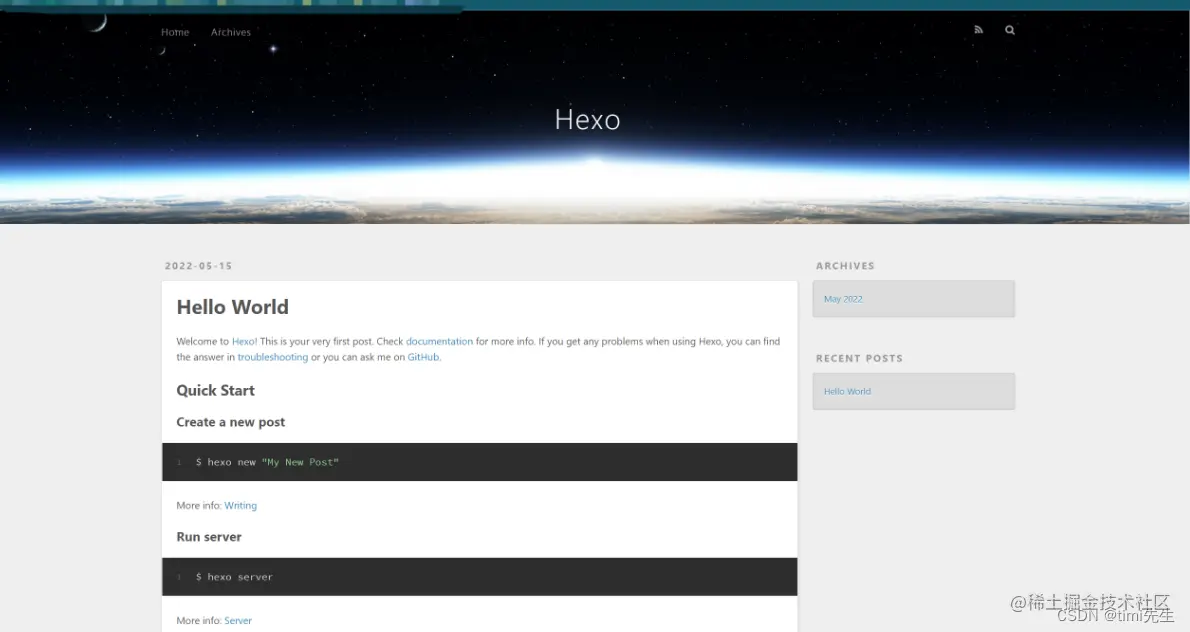Click the Quick Start heading

216,391
